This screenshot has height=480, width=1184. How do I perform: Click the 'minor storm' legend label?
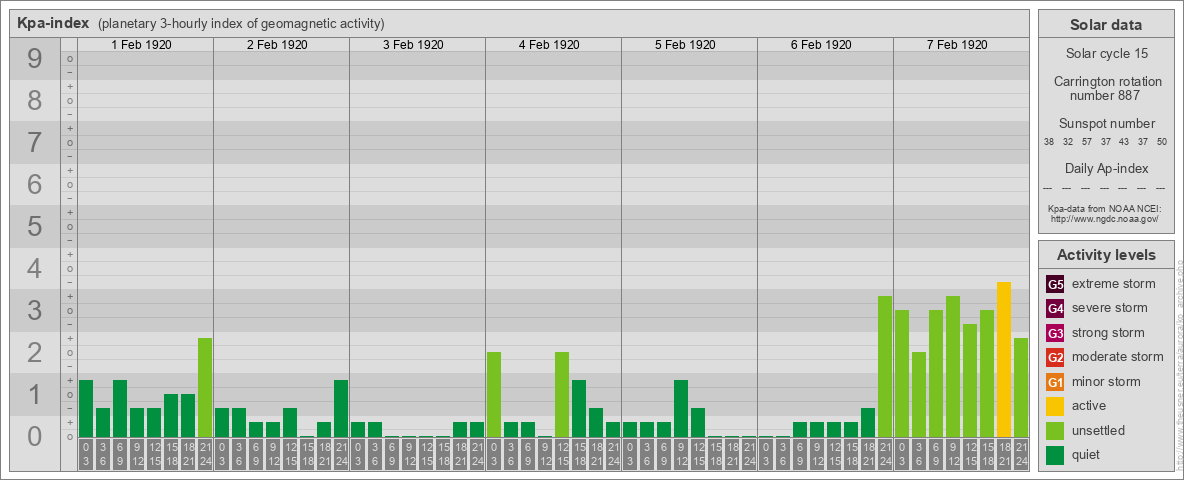point(1106,381)
